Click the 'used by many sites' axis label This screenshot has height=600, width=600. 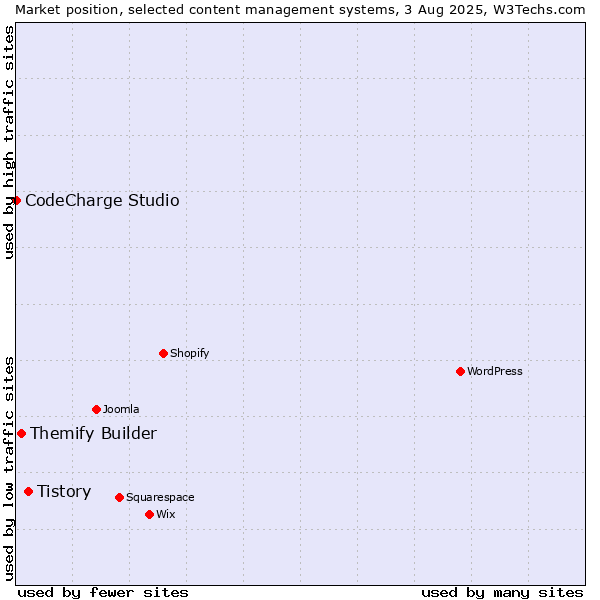[502, 593]
